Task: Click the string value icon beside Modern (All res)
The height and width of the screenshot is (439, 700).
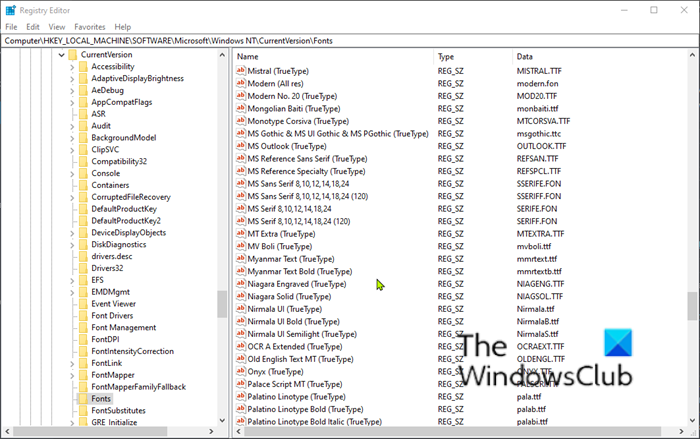Action: click(241, 83)
